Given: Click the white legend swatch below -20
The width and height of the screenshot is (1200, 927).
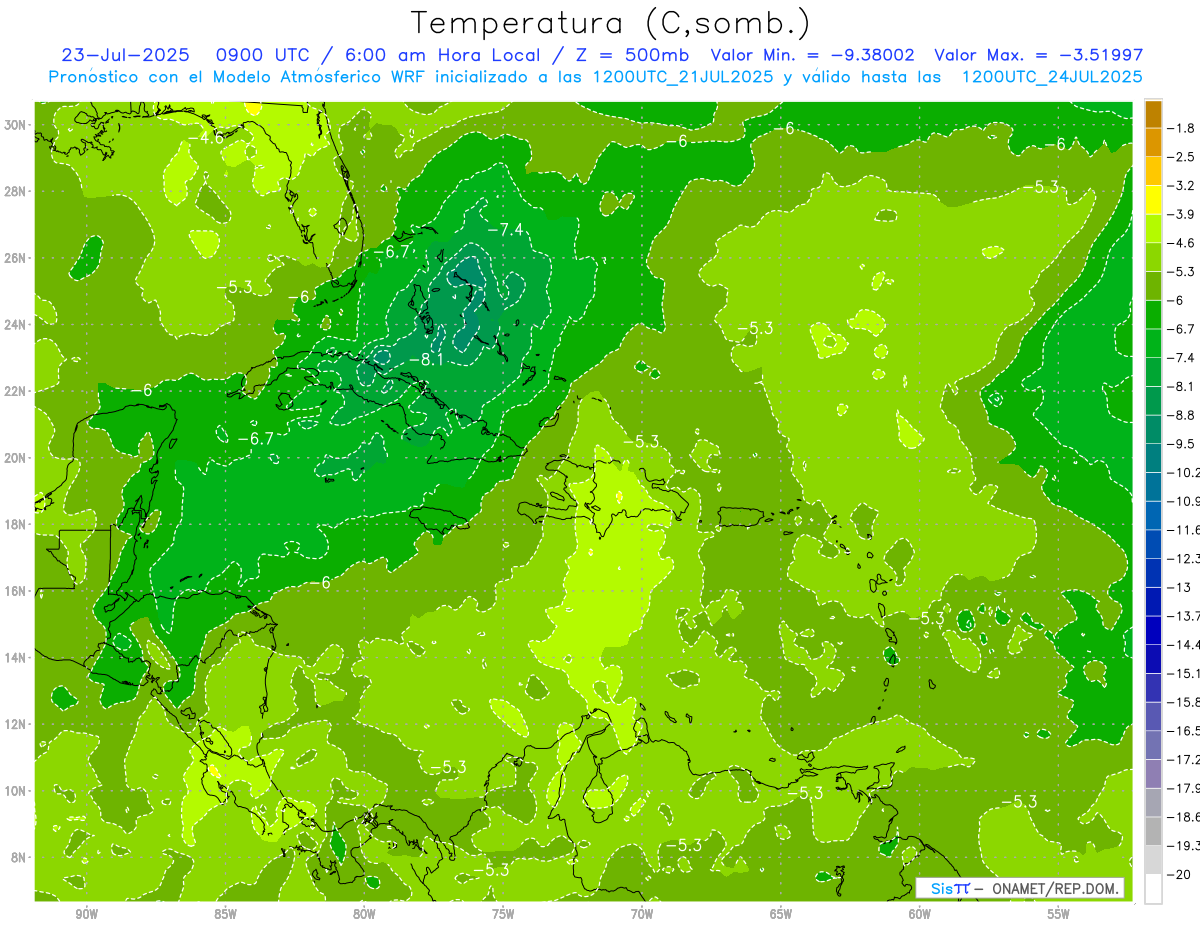Looking at the screenshot, I should pos(1153,888).
